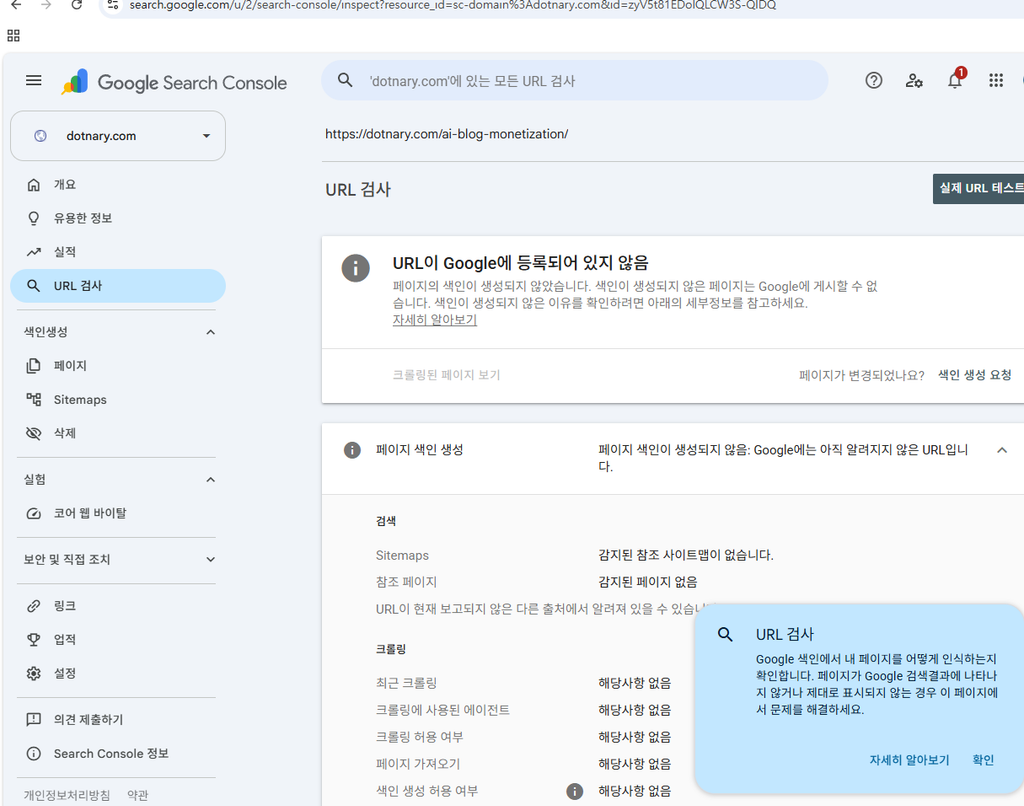The height and width of the screenshot is (806, 1024).
Task: Open the hamburger main menu
Action: (33, 80)
